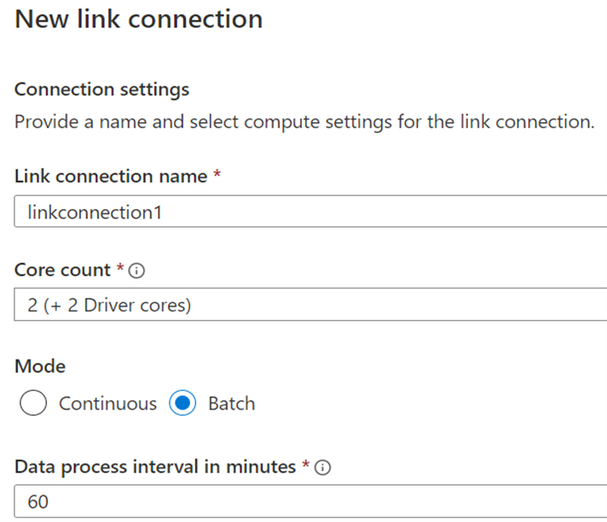This screenshot has width=607, height=522.
Task: Open the Core count dropdown
Action: 310,304
